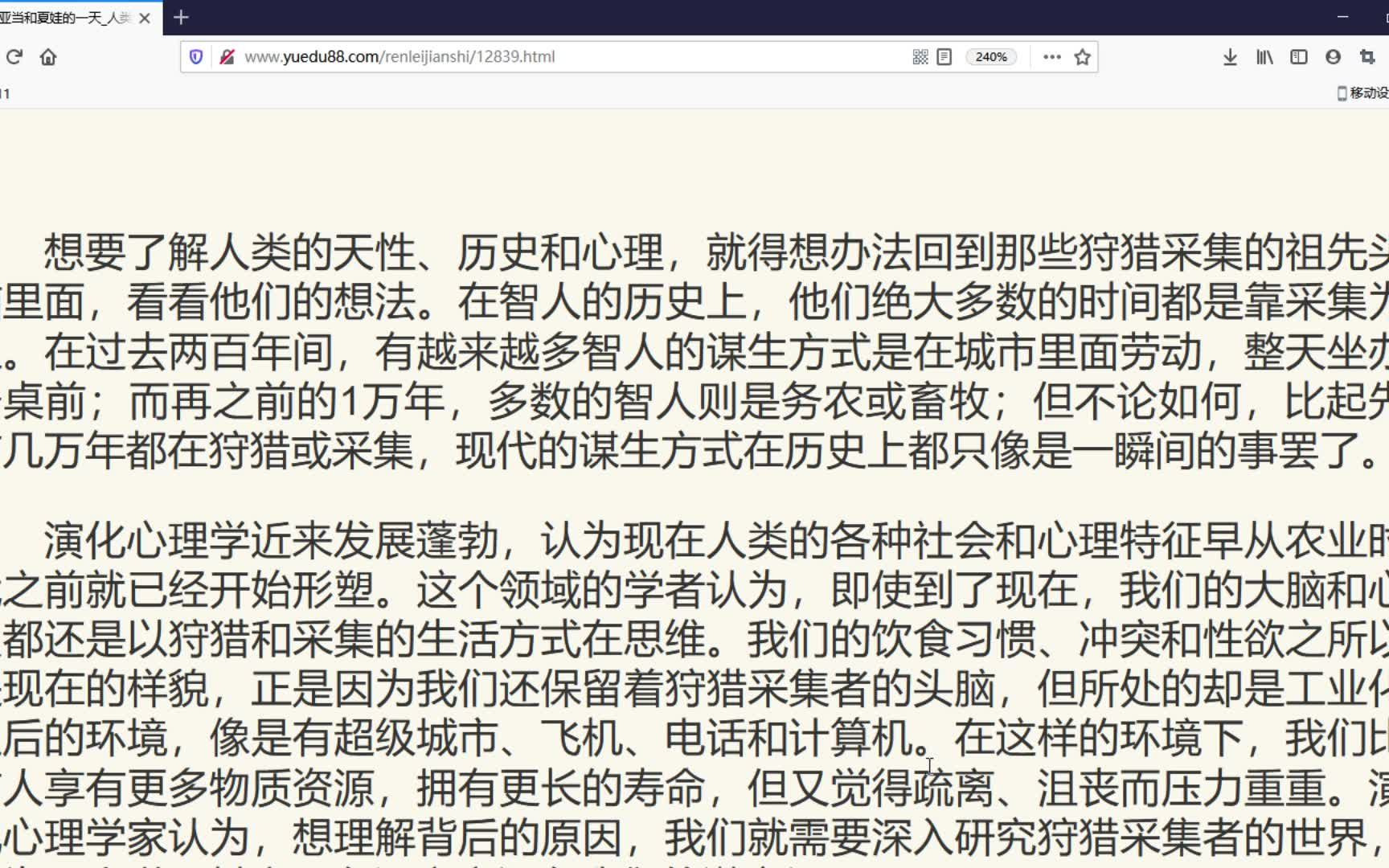Open the page QR code icon
The width and height of the screenshot is (1389, 868).
pos(920,57)
